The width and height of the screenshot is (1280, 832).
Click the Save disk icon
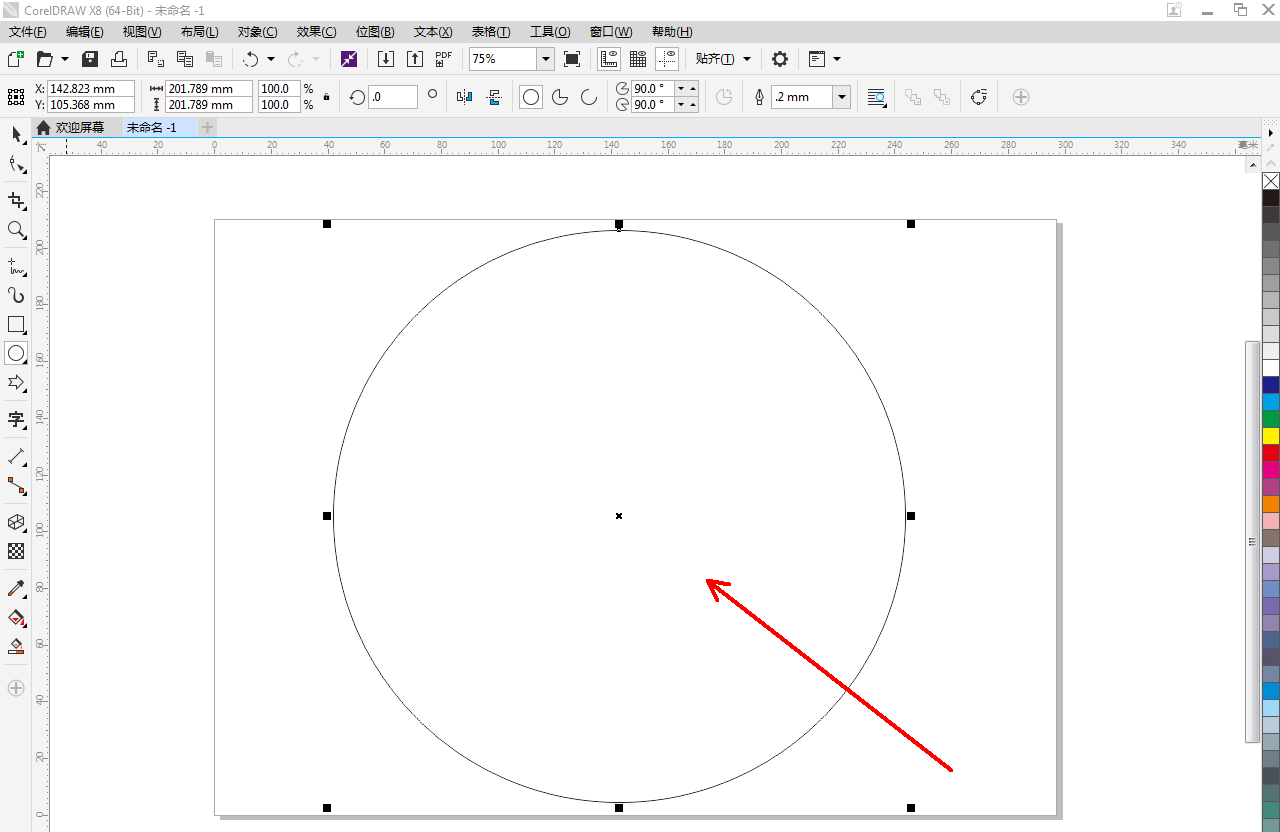(x=90, y=59)
